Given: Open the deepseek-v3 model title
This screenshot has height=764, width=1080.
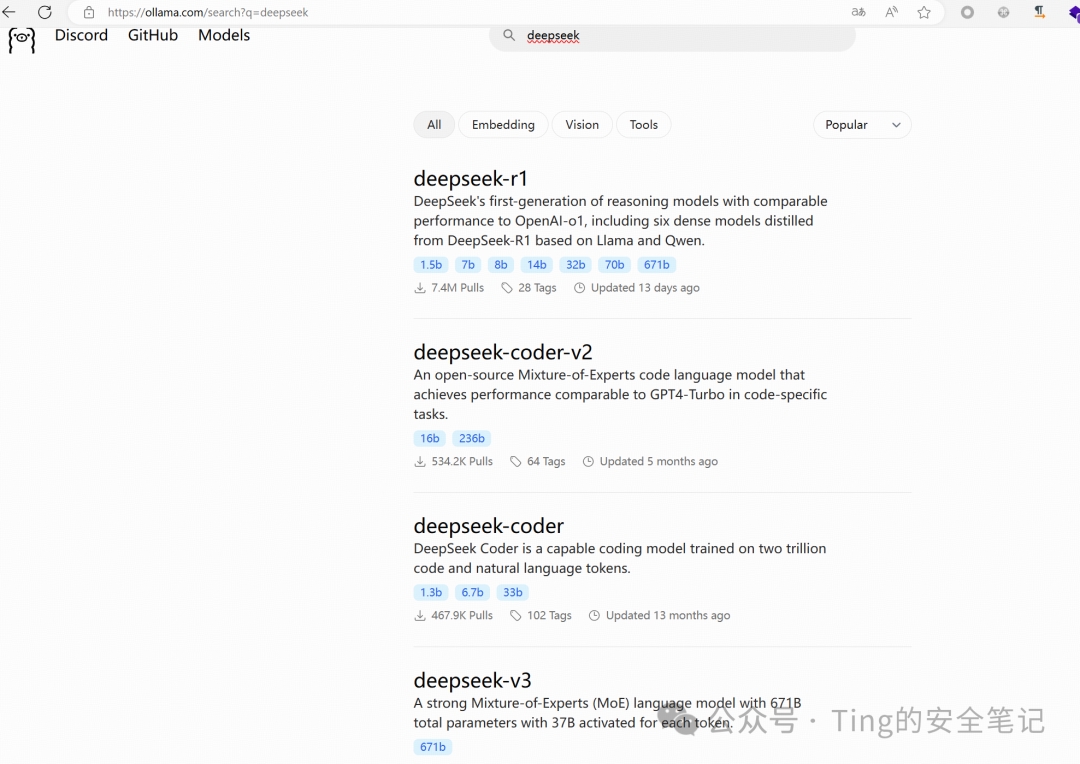Looking at the screenshot, I should tap(472, 680).
